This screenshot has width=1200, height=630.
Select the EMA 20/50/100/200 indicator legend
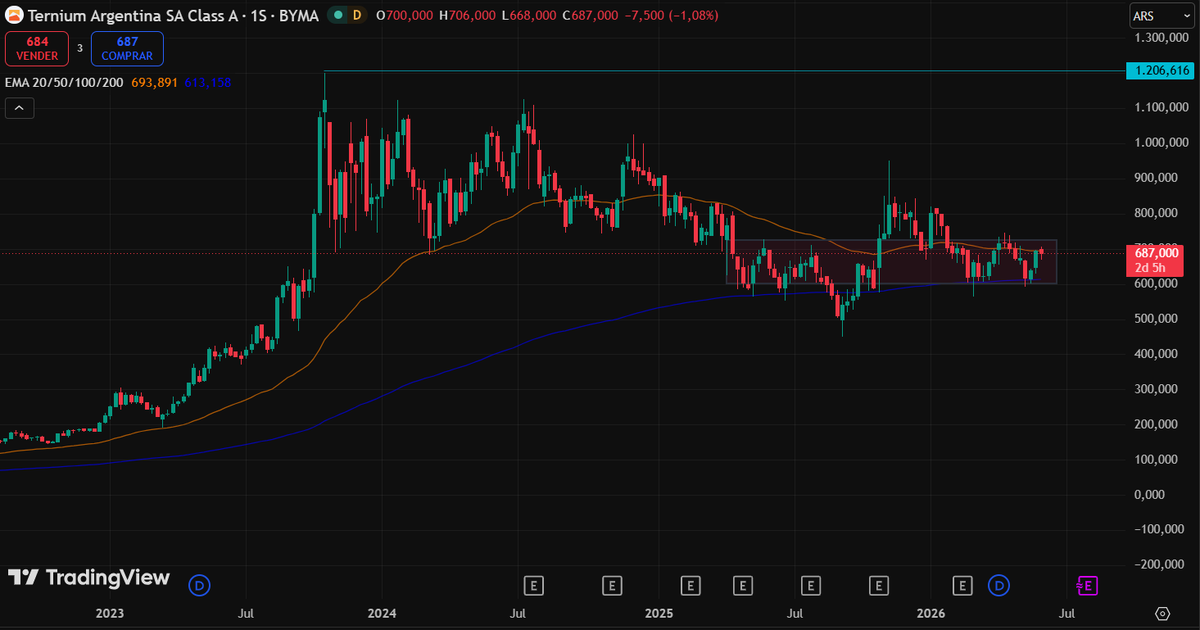(x=64, y=82)
